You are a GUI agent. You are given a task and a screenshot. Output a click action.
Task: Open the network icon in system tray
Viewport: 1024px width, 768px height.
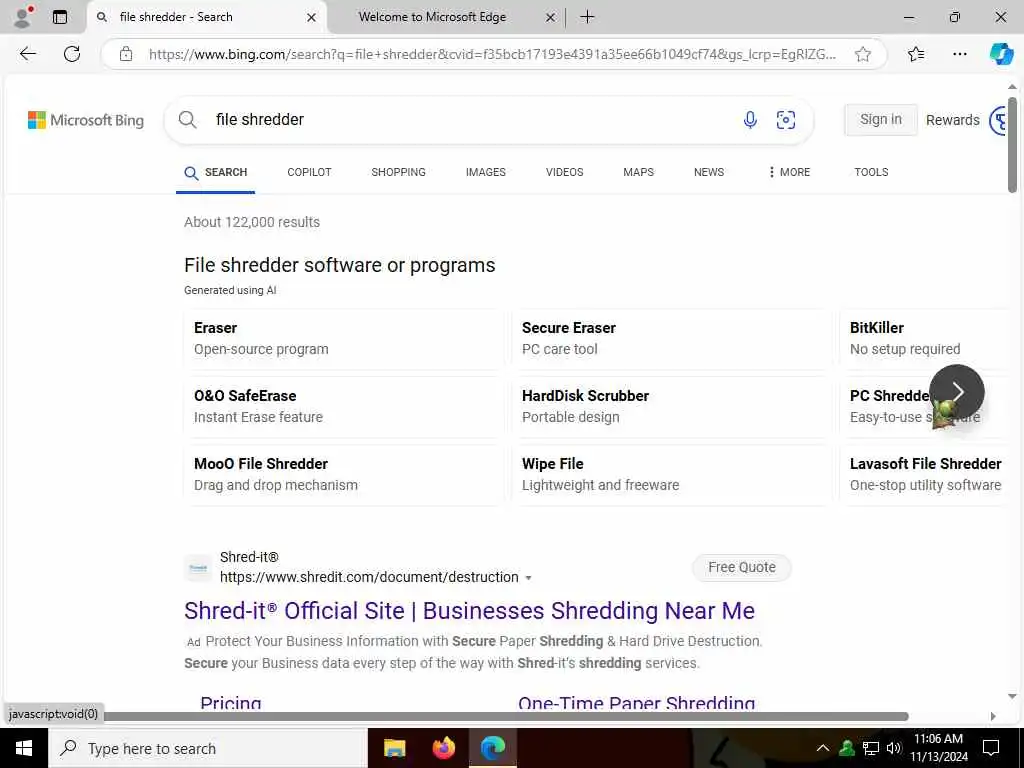(871, 748)
